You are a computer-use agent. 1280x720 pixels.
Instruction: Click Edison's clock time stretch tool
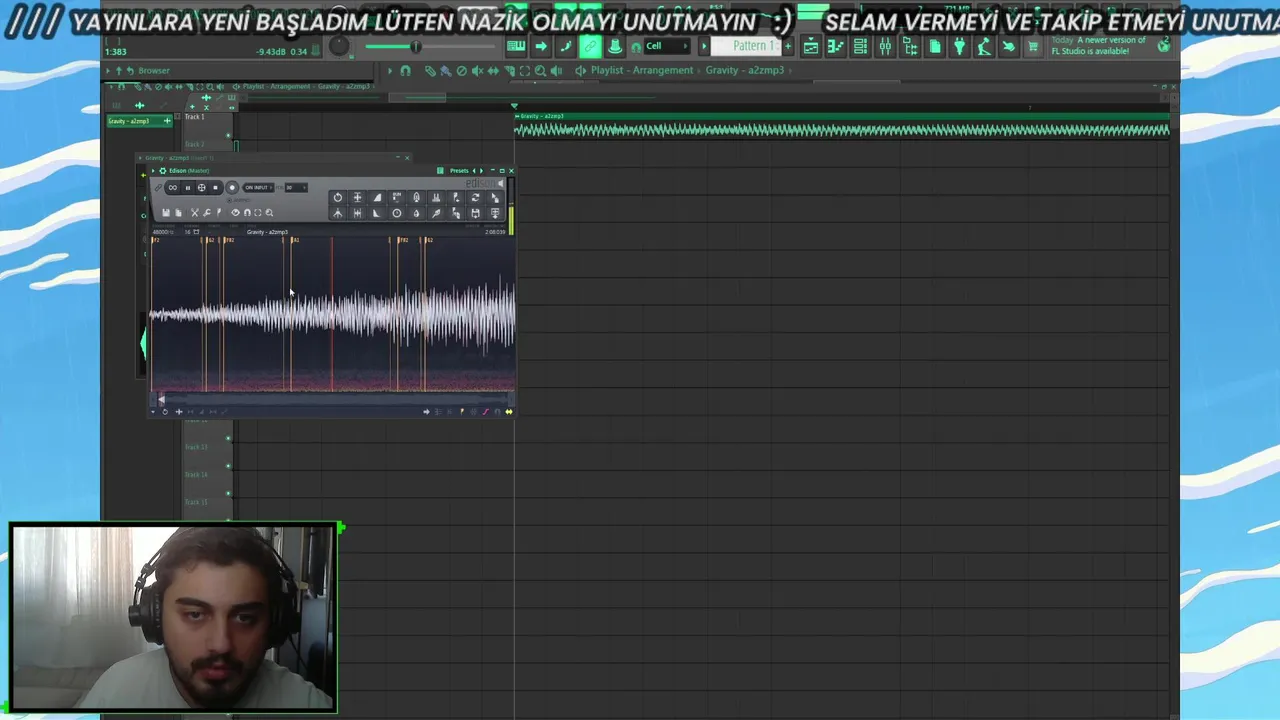tap(397, 213)
